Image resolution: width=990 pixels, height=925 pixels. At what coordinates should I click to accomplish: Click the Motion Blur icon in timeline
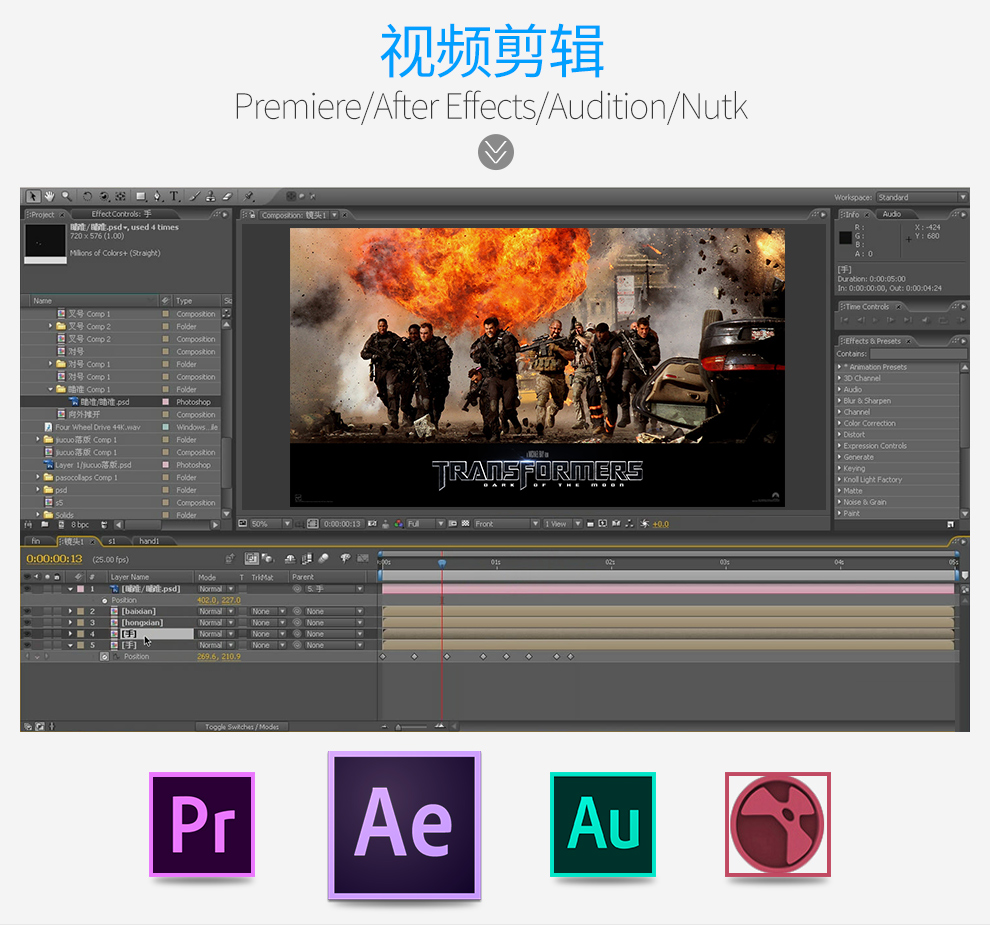323,558
